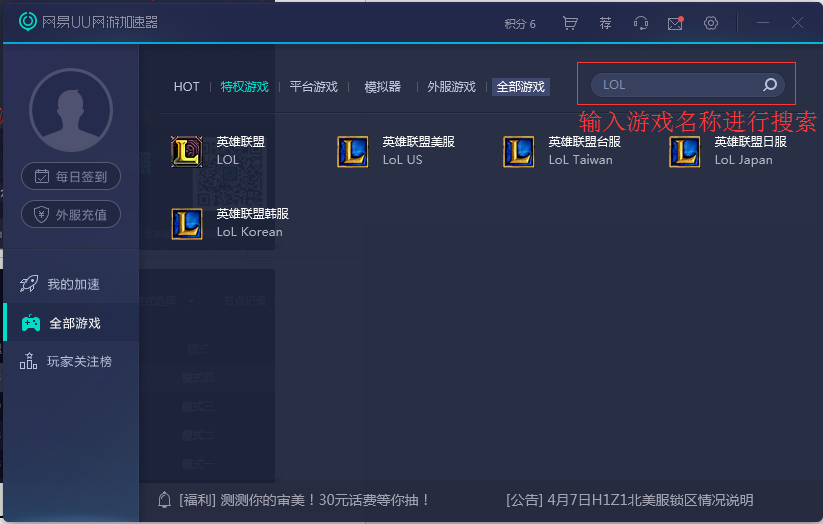Switch to the HOT tab
Viewport: 823px width, 524px height.
[186, 87]
